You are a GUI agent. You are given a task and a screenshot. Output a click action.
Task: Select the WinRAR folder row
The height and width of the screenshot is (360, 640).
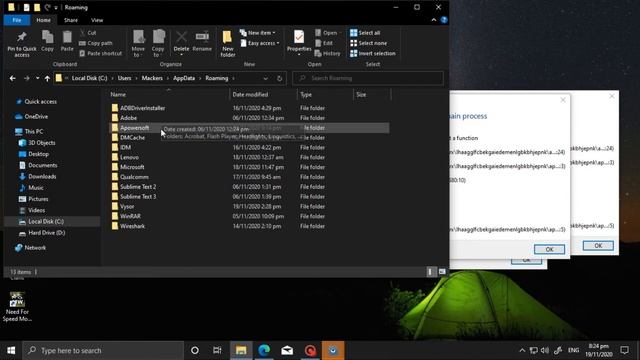(x=249, y=216)
